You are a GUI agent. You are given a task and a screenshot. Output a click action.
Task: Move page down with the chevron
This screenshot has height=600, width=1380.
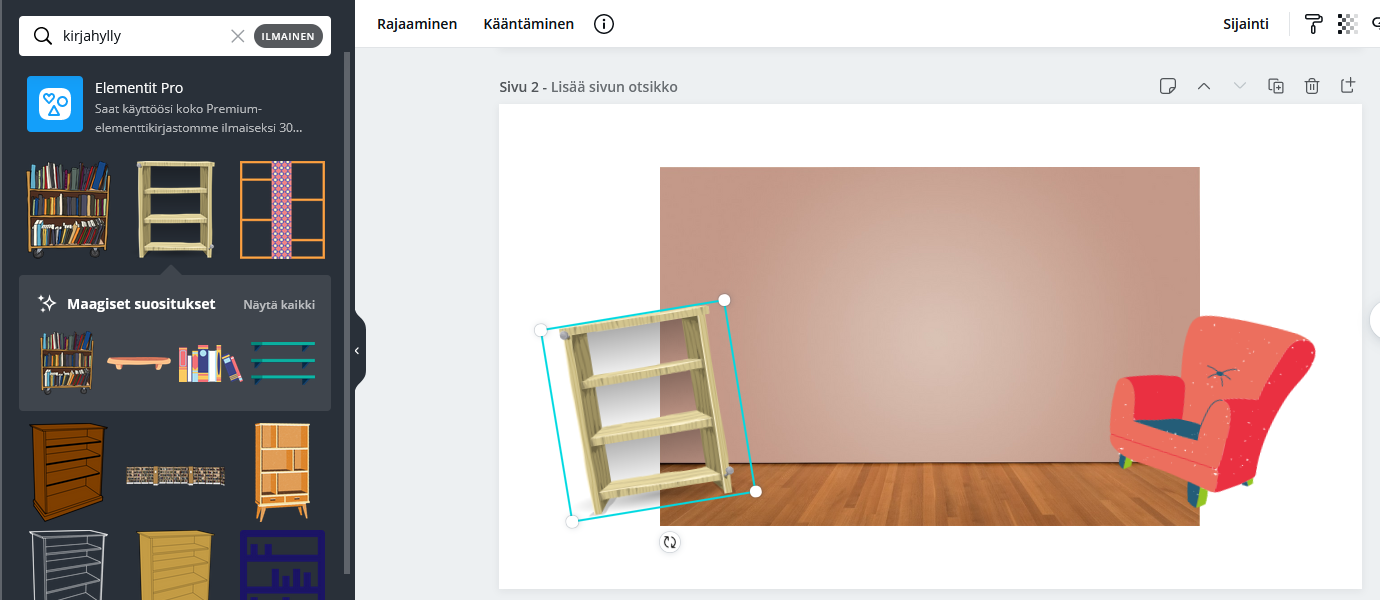[x=1240, y=86]
